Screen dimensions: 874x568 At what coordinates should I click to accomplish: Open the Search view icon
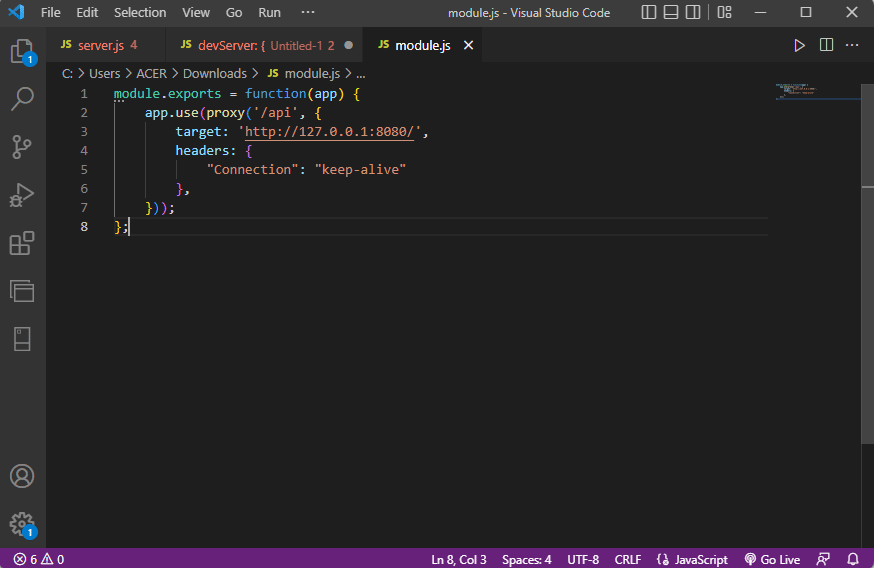point(22,99)
